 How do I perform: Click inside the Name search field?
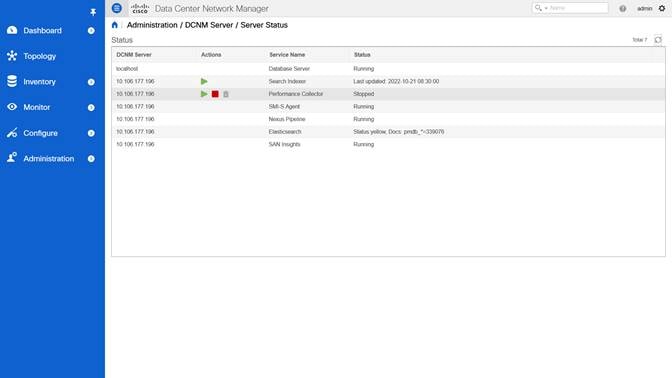(578, 8)
